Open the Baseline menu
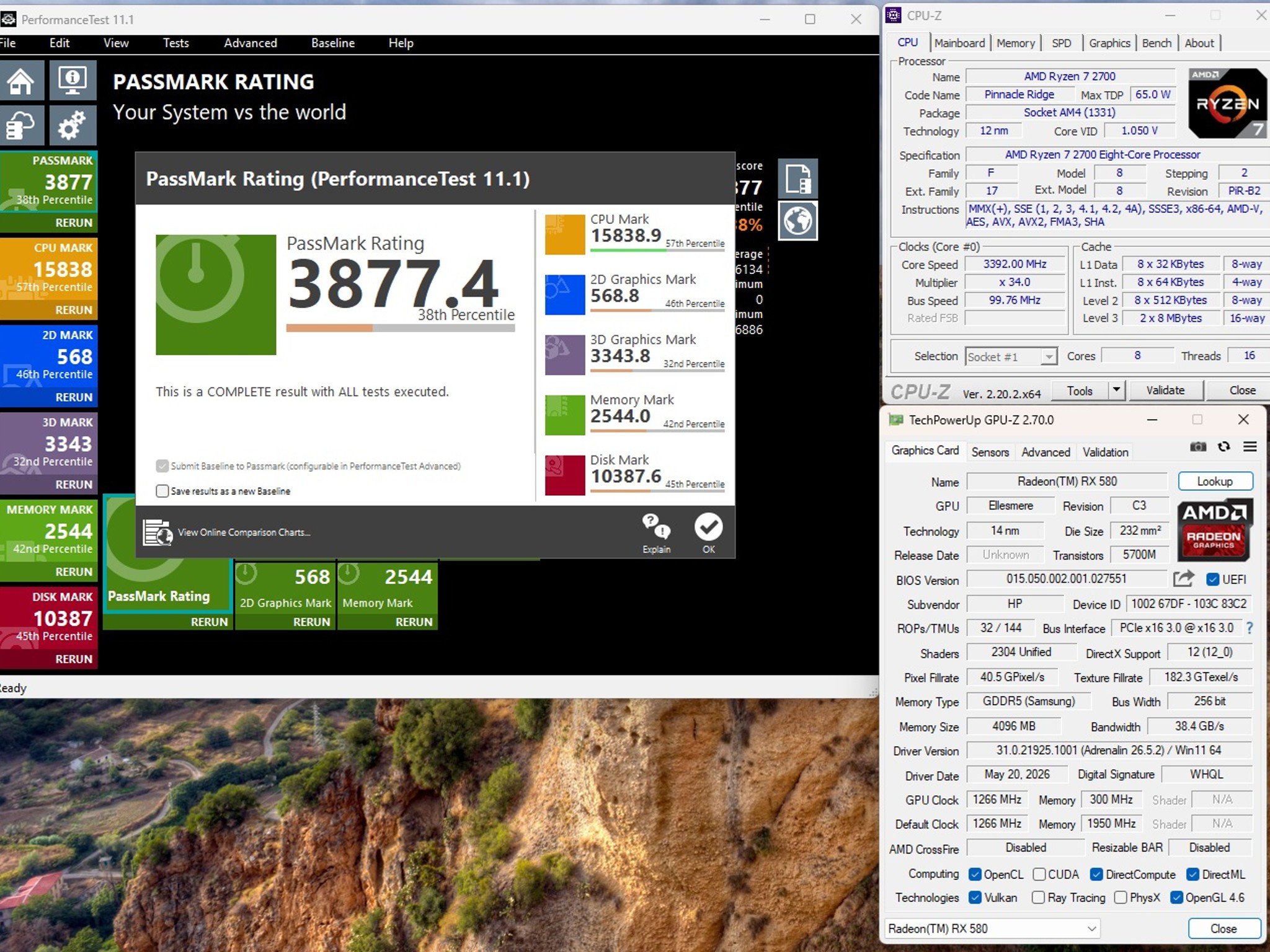Image resolution: width=1270 pixels, height=952 pixels. tap(333, 43)
